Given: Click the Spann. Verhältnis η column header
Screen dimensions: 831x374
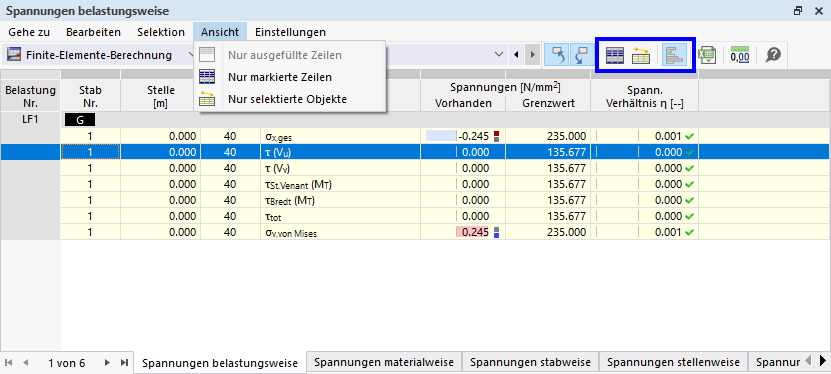Looking at the screenshot, I should tap(644, 96).
